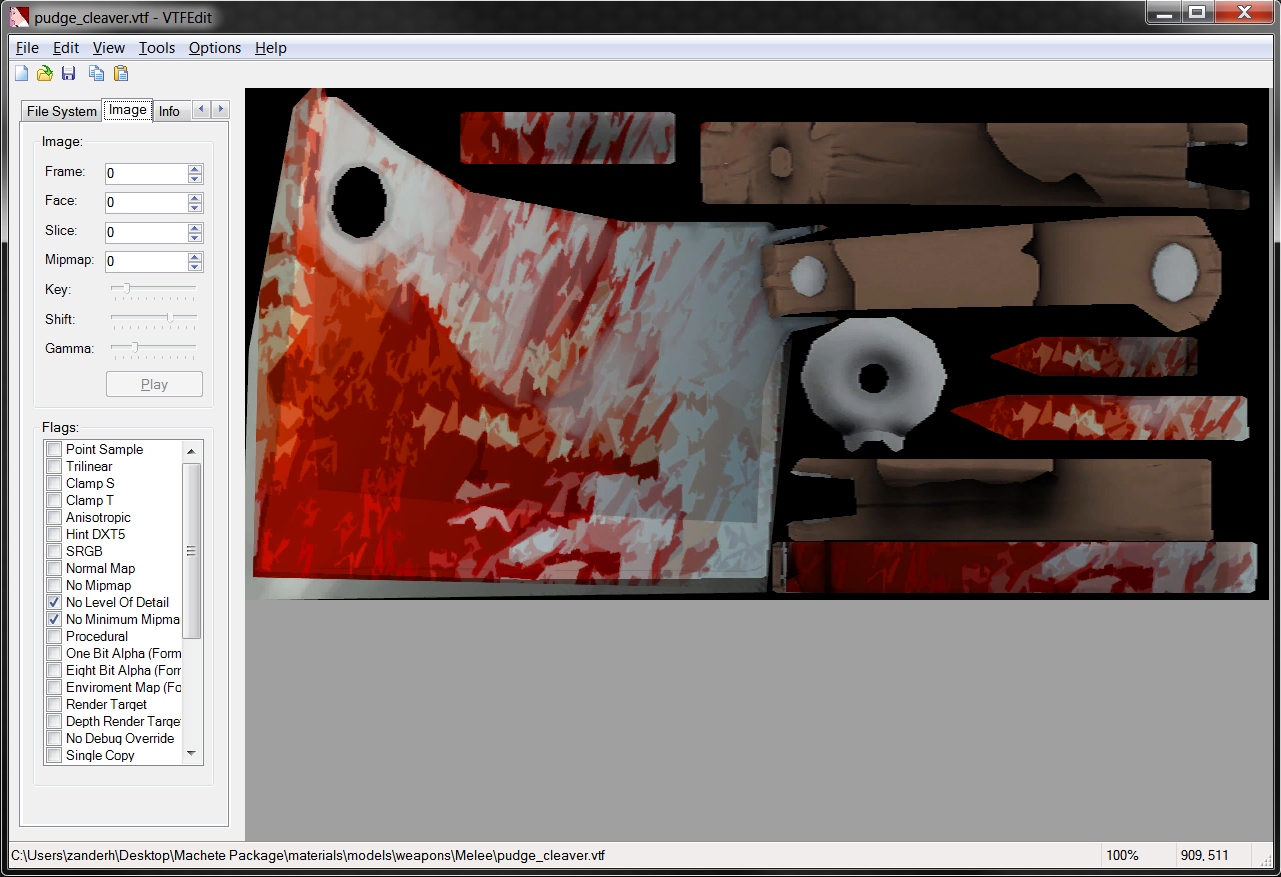1281x877 pixels.
Task: Click the Frame number input field
Action: pyautogui.click(x=146, y=173)
